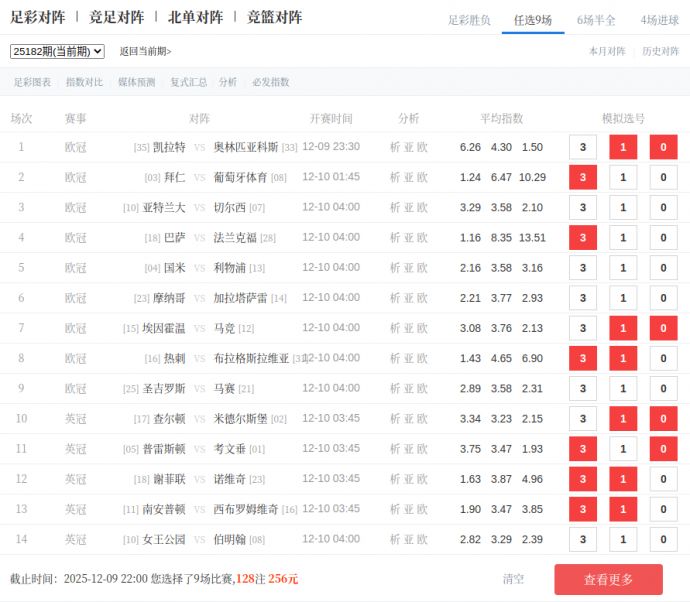This screenshot has height=602, width=690.
Task: Select the 北单对阵 heading
Action: click(195, 17)
